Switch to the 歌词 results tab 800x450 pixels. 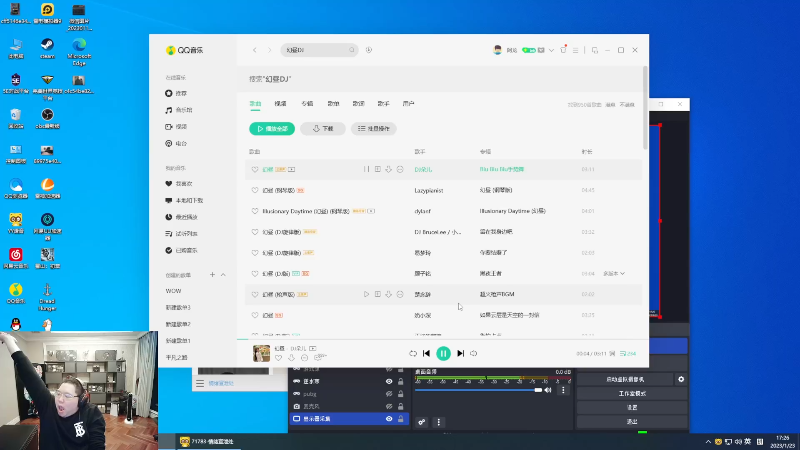point(359,104)
